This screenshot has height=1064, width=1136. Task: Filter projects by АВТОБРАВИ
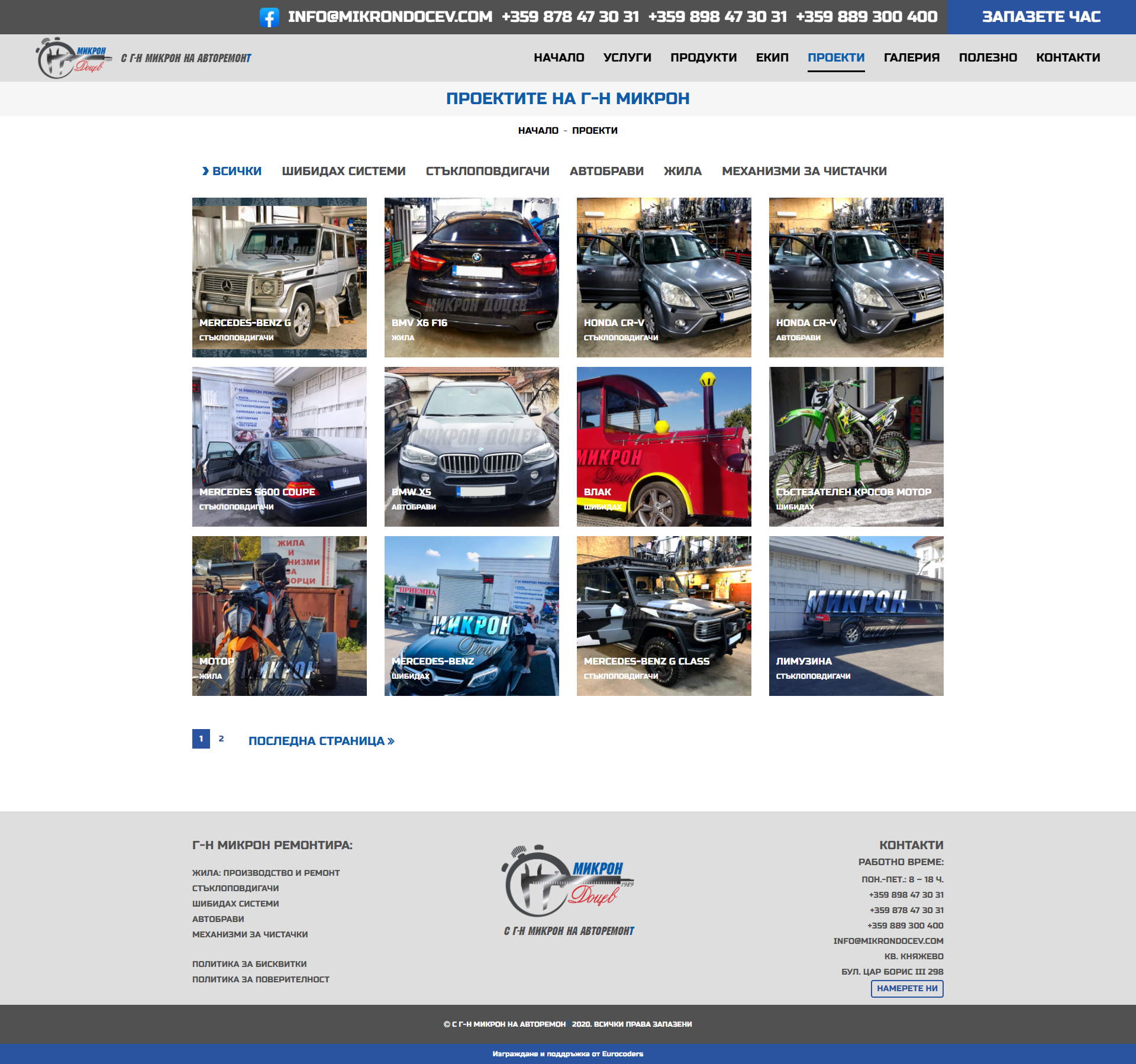click(606, 171)
